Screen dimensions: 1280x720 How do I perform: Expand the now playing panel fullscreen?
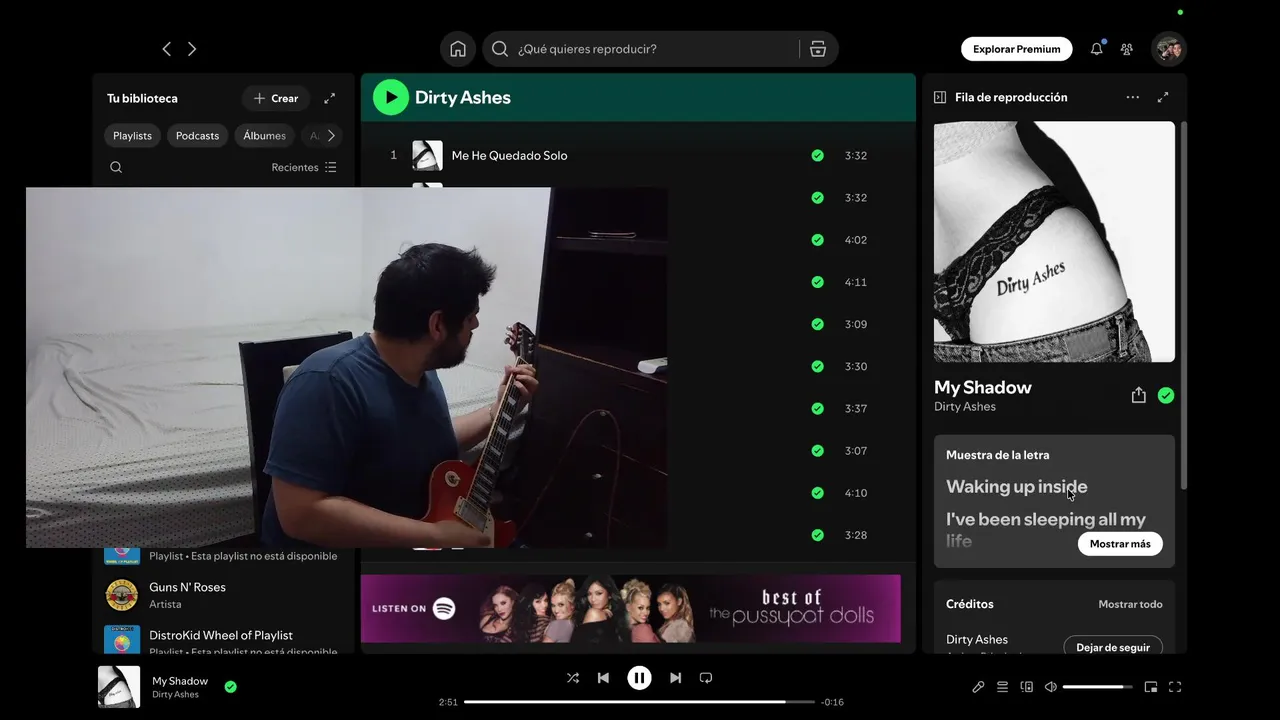(1163, 97)
